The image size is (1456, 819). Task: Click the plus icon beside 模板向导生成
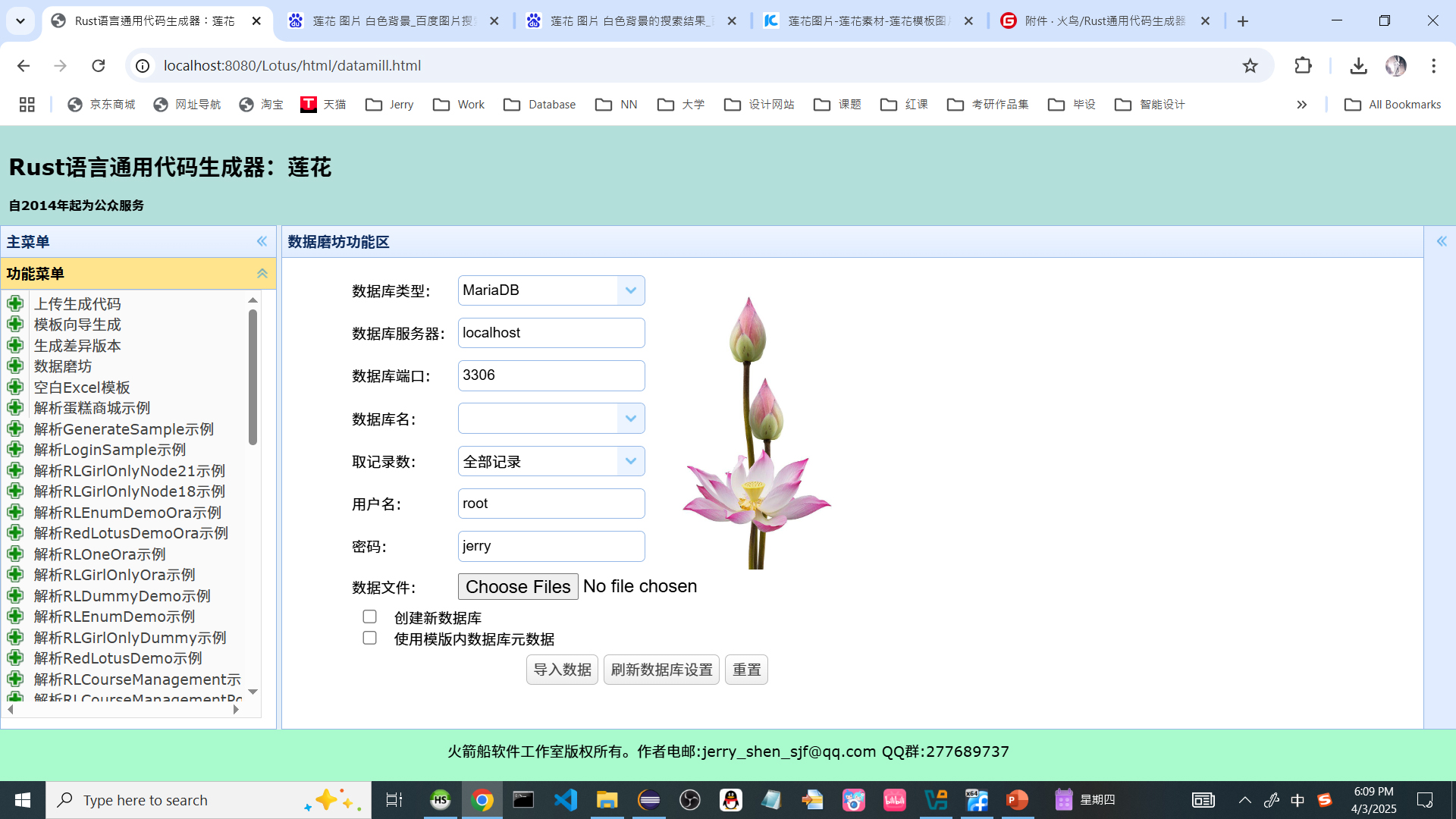[x=15, y=324]
